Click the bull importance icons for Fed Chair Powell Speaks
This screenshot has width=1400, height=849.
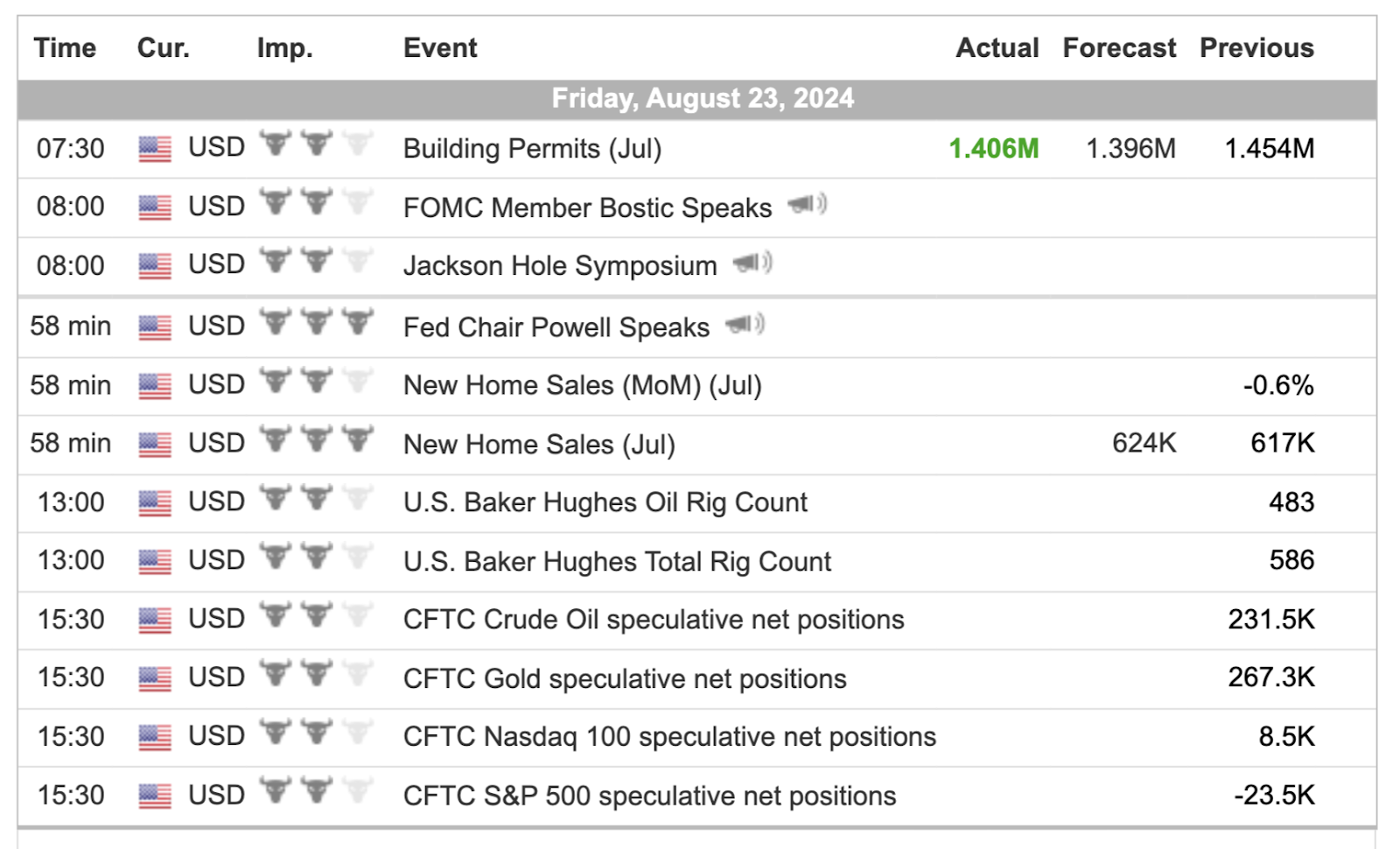click(317, 322)
